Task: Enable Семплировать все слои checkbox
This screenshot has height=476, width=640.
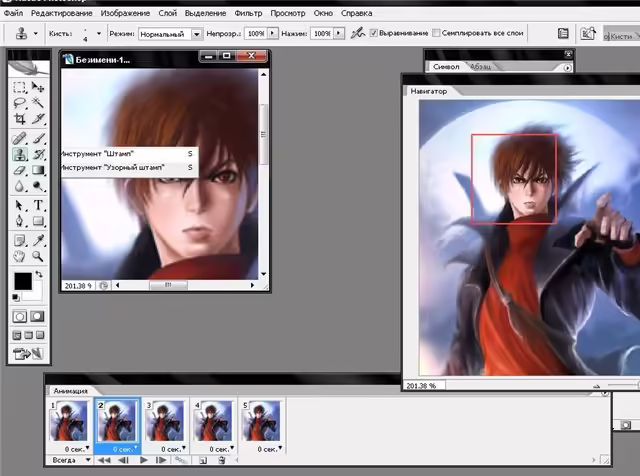Action: (x=436, y=33)
